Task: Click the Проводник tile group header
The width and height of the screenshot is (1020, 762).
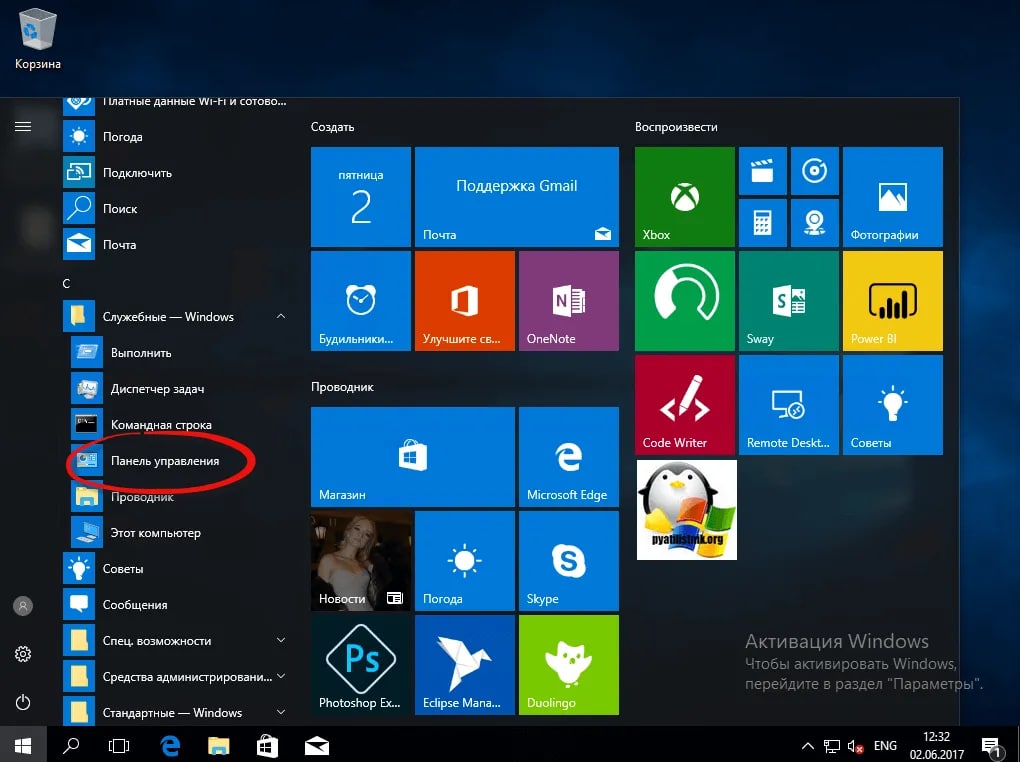Action: coord(342,387)
